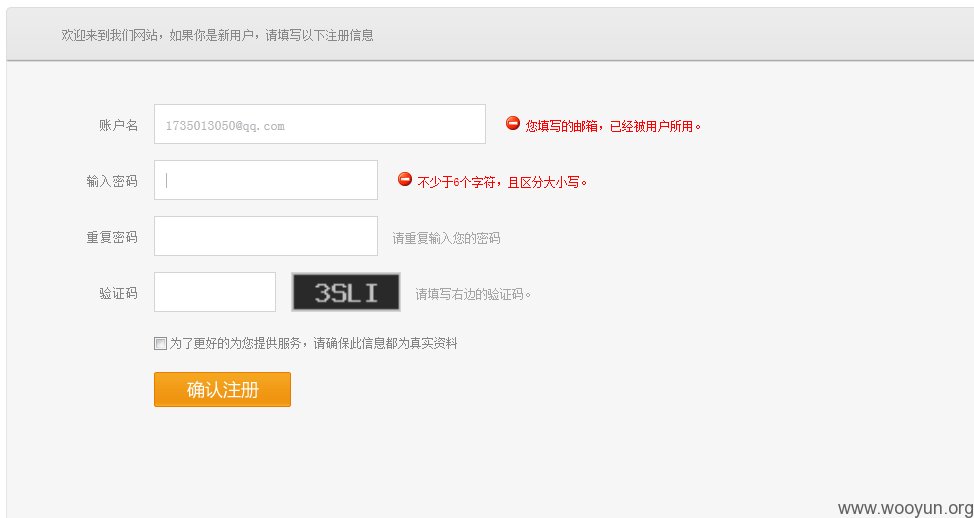Click the red error icon beside password field
Screen dimensions: 974x518
(x=404, y=179)
